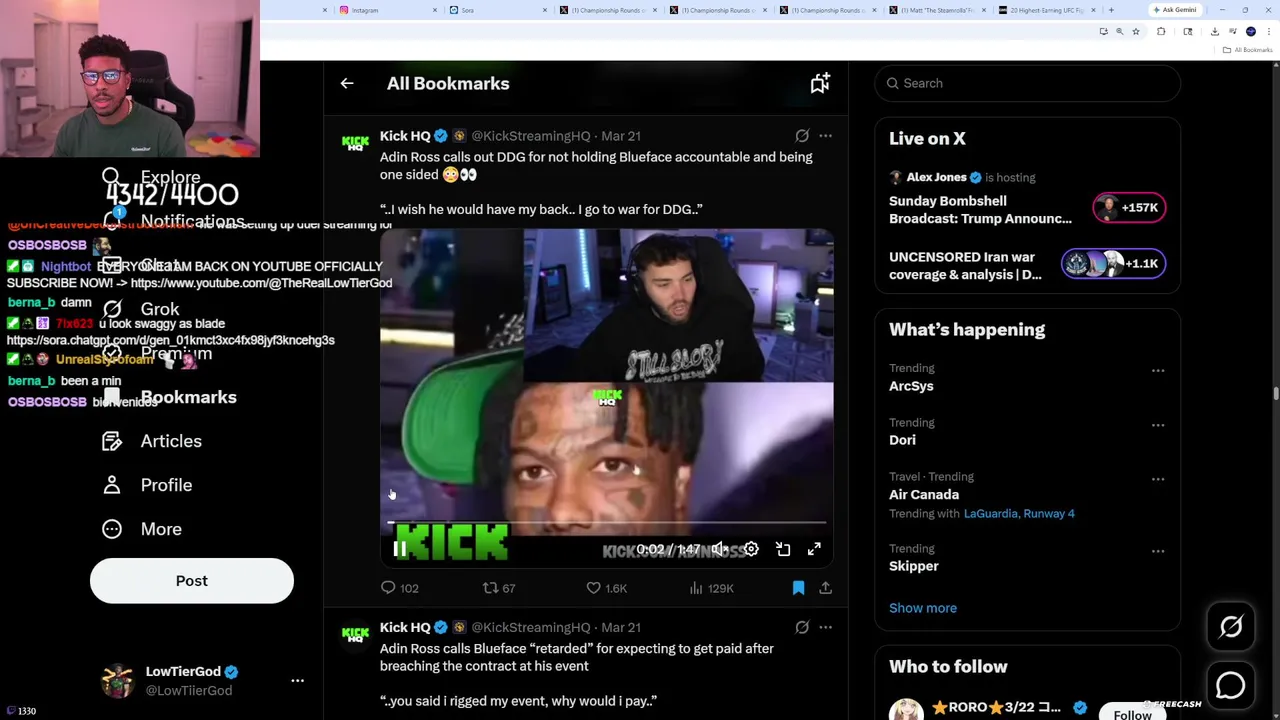Open the ArcSys trending topic

pyautogui.click(x=911, y=386)
